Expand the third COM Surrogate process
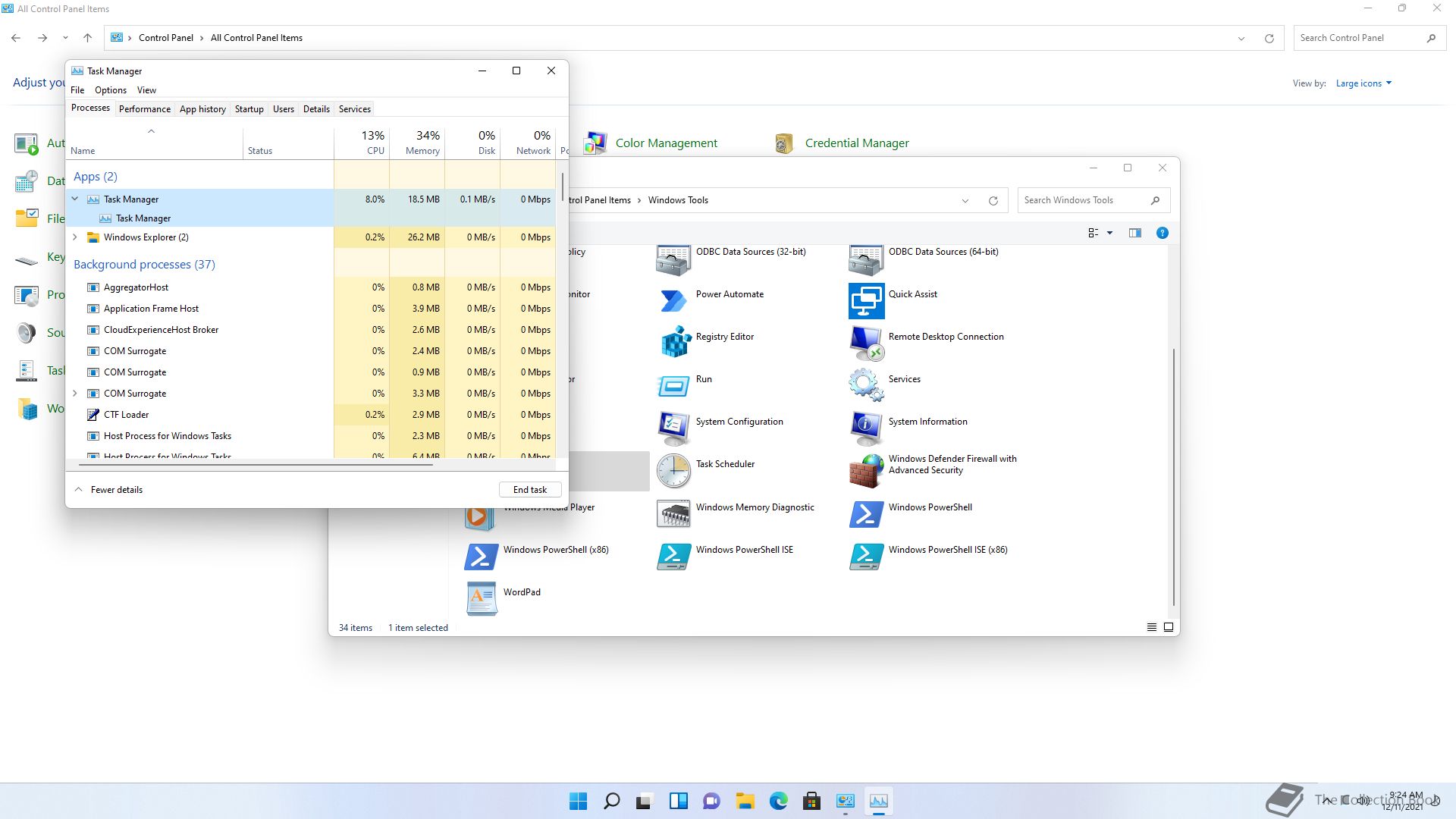This screenshot has height=819, width=1456. (75, 393)
